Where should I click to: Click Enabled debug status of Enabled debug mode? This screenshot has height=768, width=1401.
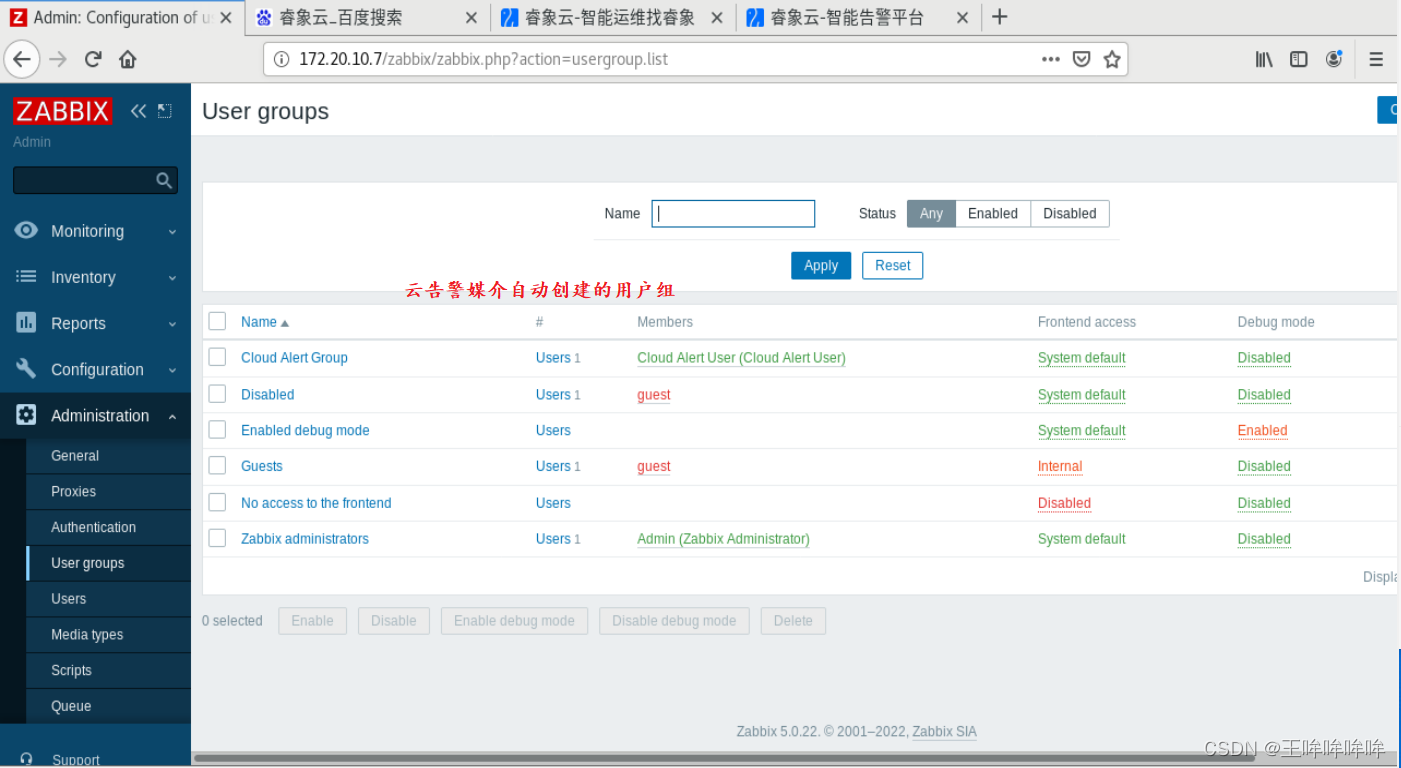[x=1262, y=431]
